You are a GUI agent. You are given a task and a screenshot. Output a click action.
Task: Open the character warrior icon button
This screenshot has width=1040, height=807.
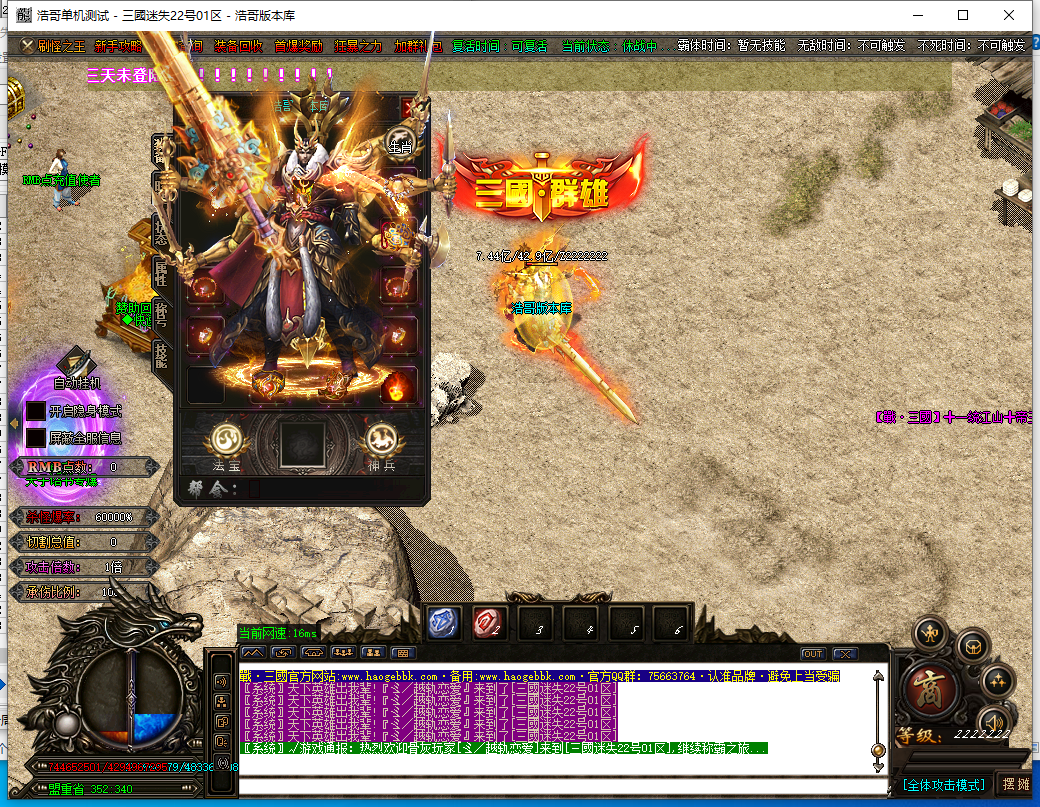931,633
